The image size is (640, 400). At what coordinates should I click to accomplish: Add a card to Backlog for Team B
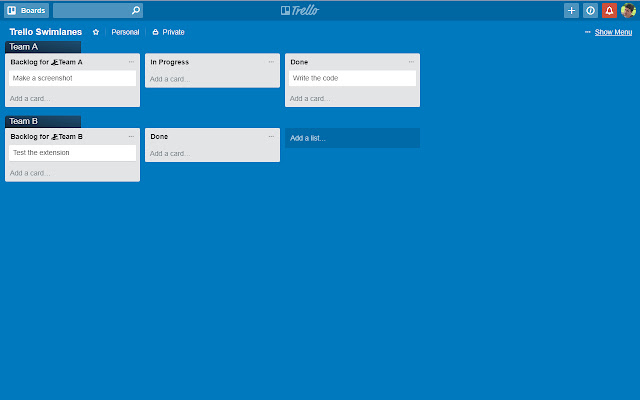pyautogui.click(x=30, y=173)
